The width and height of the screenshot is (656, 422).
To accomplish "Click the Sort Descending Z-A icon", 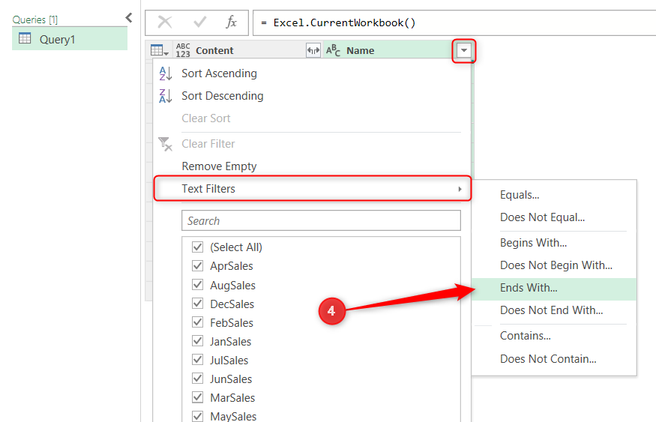I will pyautogui.click(x=165, y=96).
